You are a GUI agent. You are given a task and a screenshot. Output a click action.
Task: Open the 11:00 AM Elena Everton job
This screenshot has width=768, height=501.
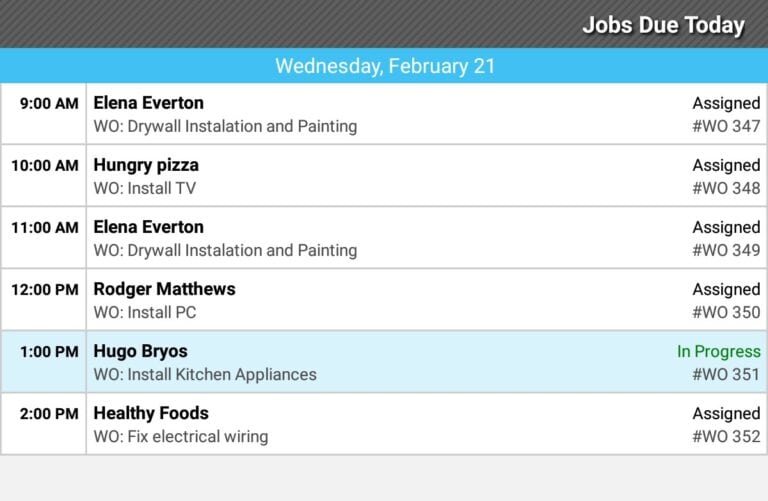tap(148, 227)
